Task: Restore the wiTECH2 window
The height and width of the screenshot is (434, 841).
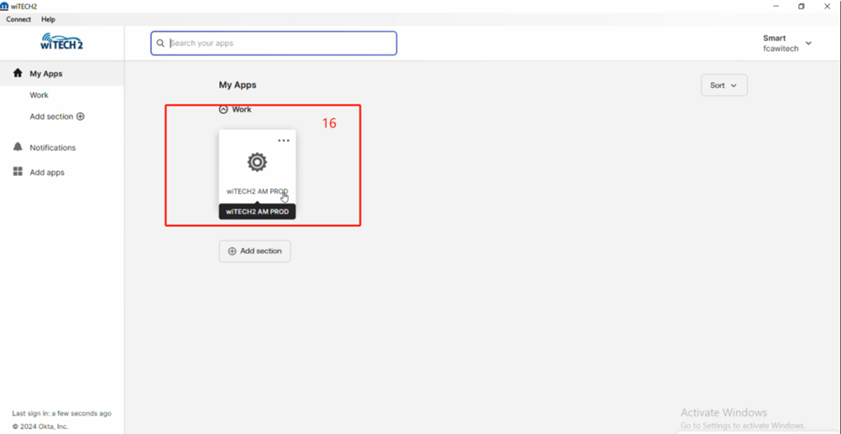Action: [801, 6]
